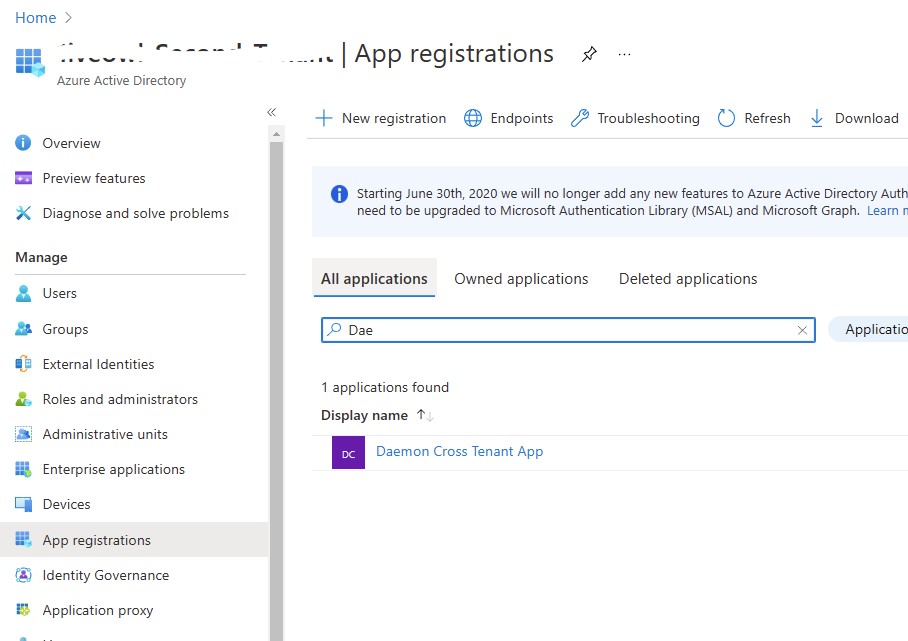908x641 pixels.
Task: Open Overview in the sidebar
Action: pos(71,143)
